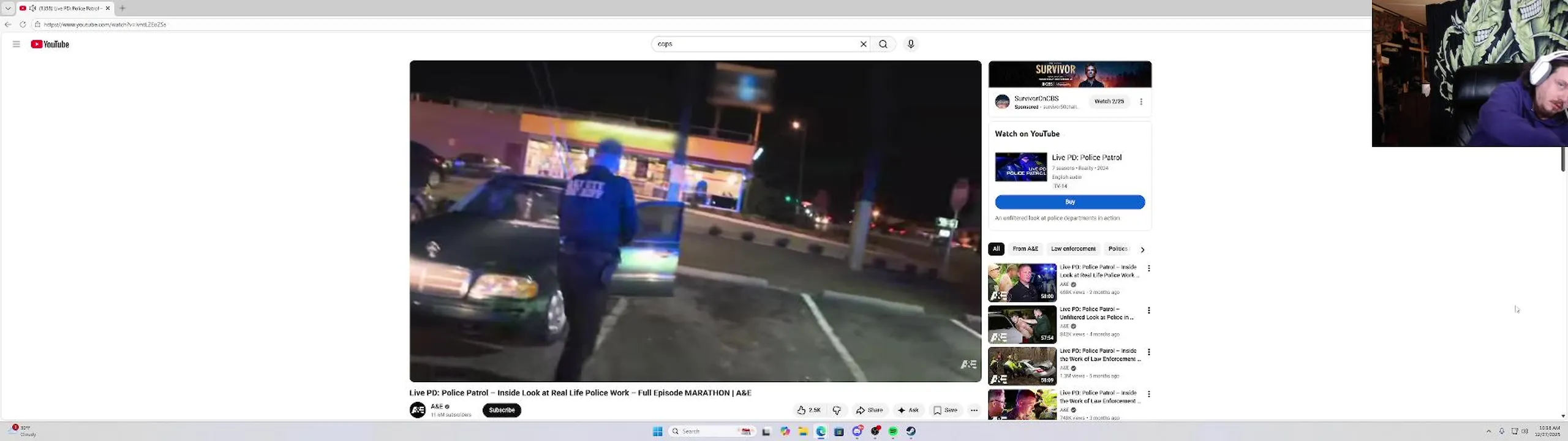Save the video to a playlist
This screenshot has height=441, width=1568.
[945, 410]
